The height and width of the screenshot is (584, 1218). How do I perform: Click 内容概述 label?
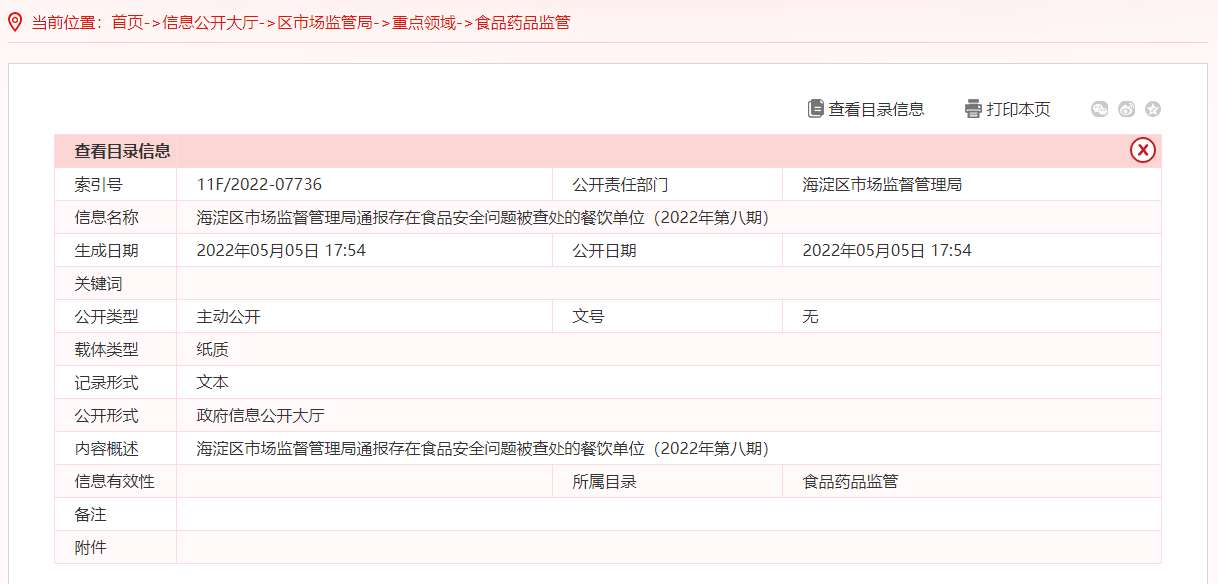coord(106,449)
